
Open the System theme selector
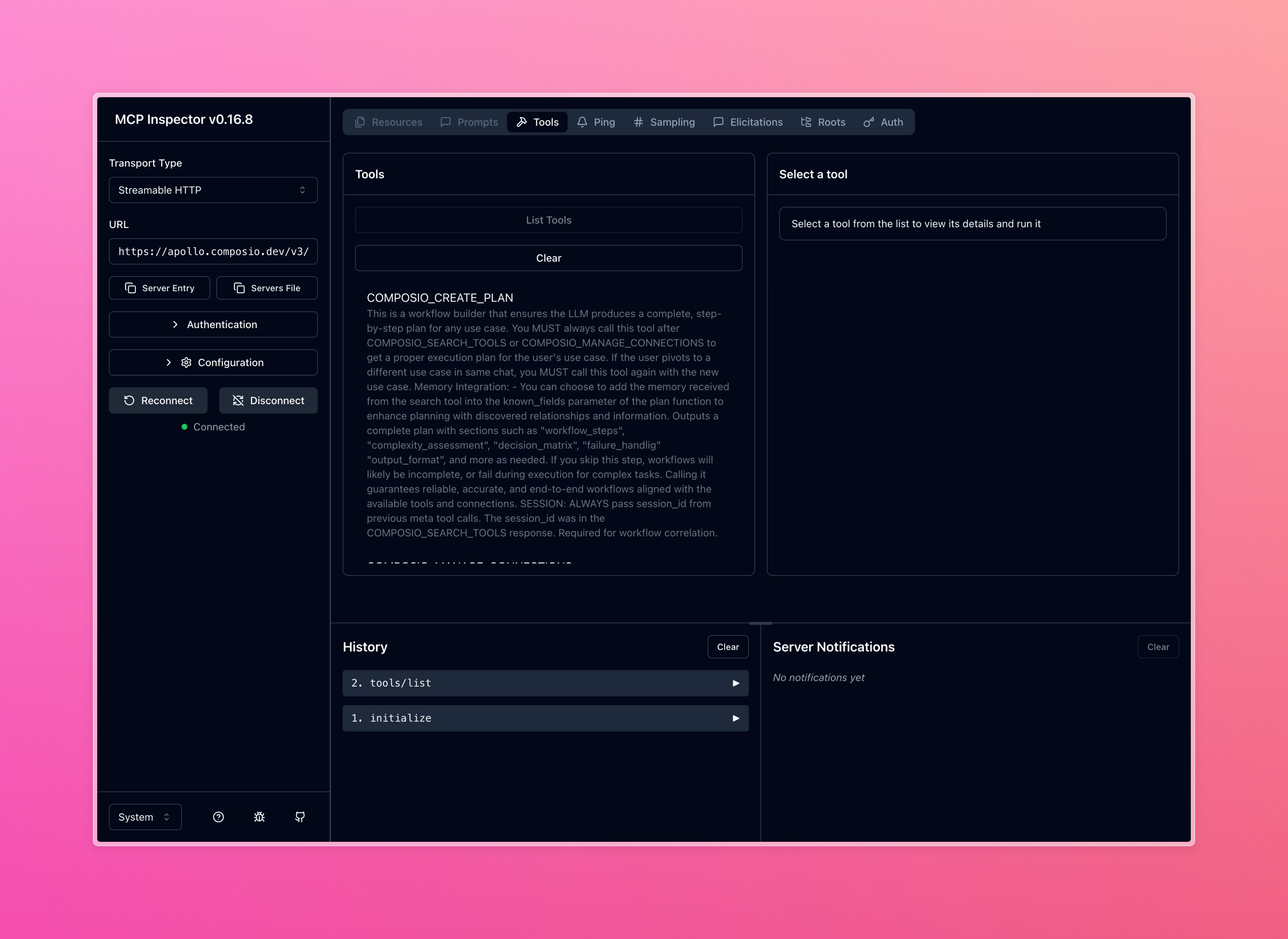145,817
